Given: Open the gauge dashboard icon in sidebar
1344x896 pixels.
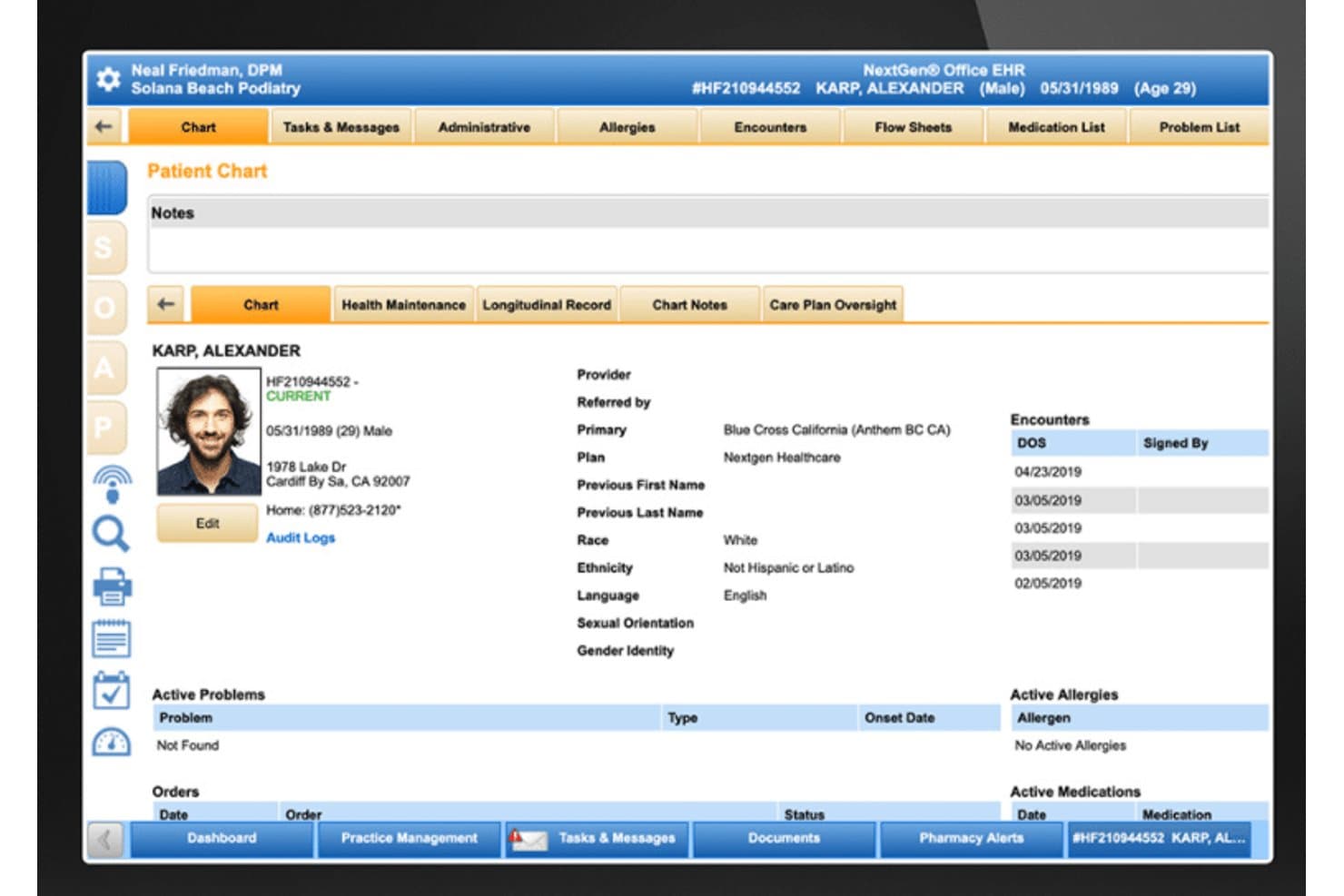Looking at the screenshot, I should point(112,742).
